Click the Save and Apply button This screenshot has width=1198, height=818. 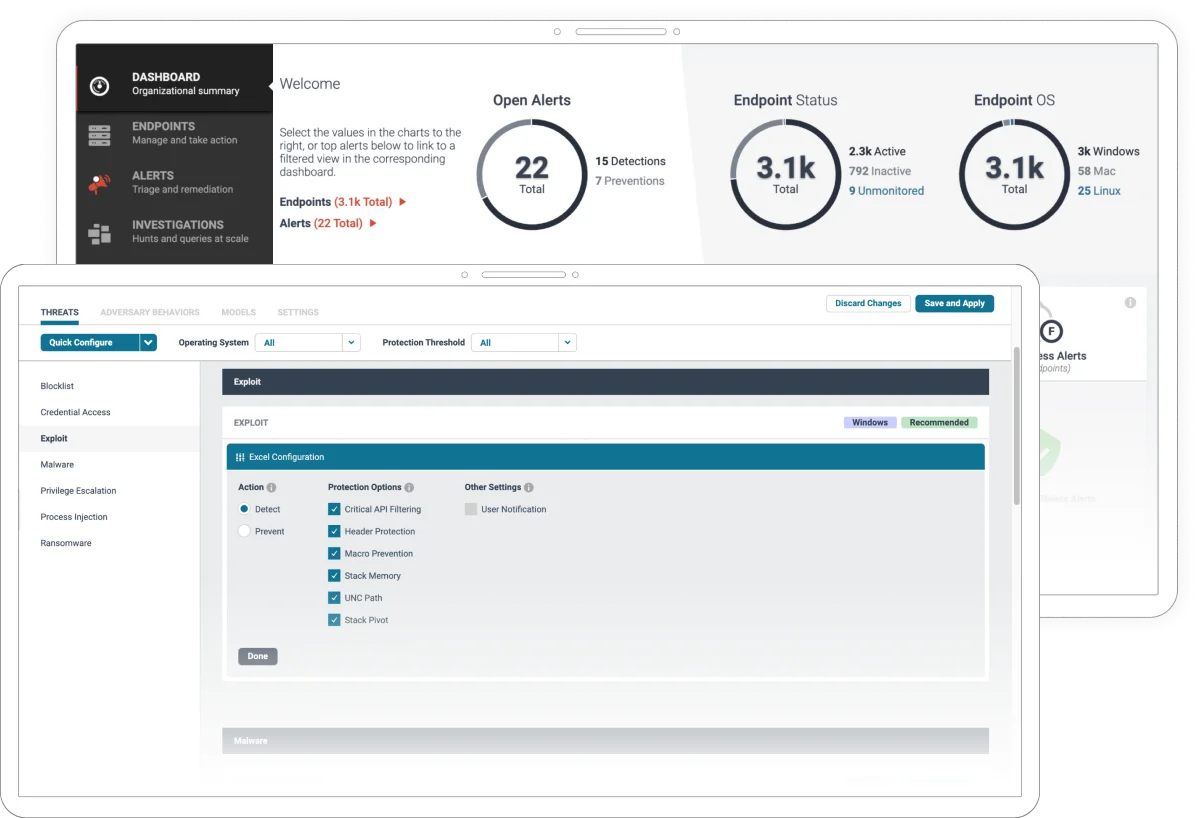point(954,303)
